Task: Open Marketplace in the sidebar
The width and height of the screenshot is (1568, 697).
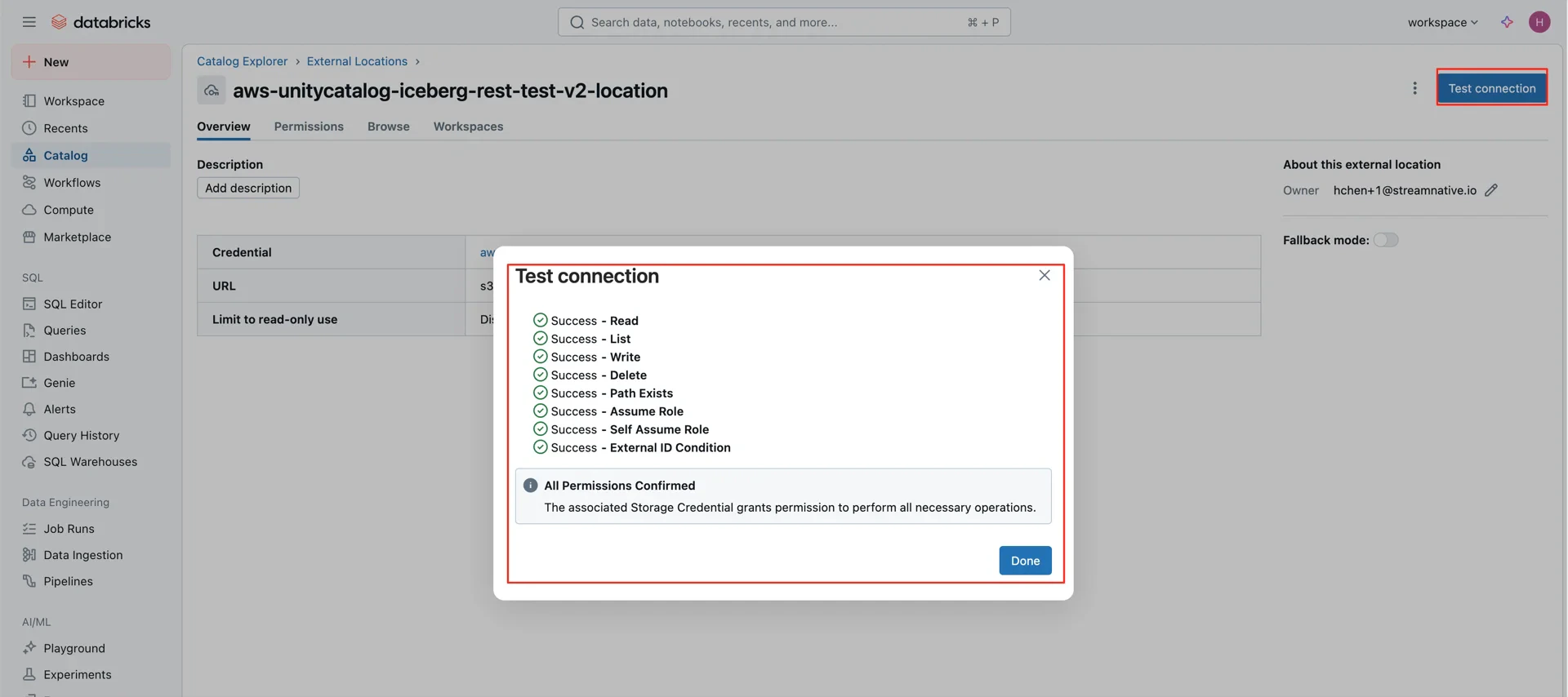Action: pyautogui.click(x=91, y=237)
